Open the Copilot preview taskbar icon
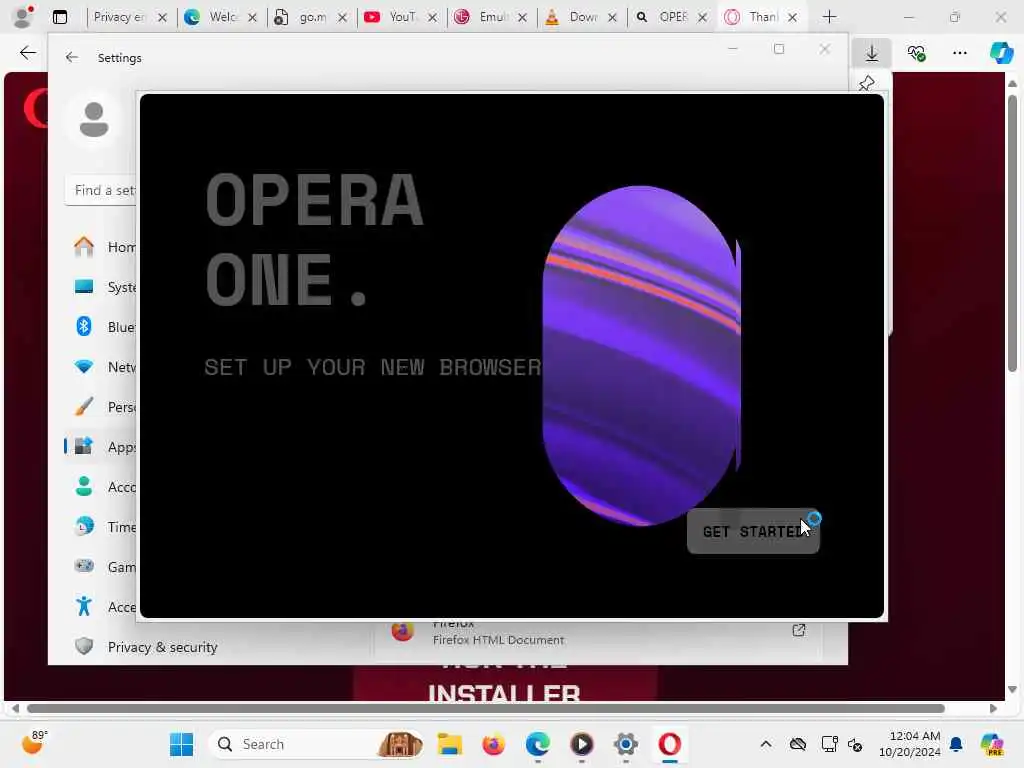The height and width of the screenshot is (768, 1024). [992, 744]
